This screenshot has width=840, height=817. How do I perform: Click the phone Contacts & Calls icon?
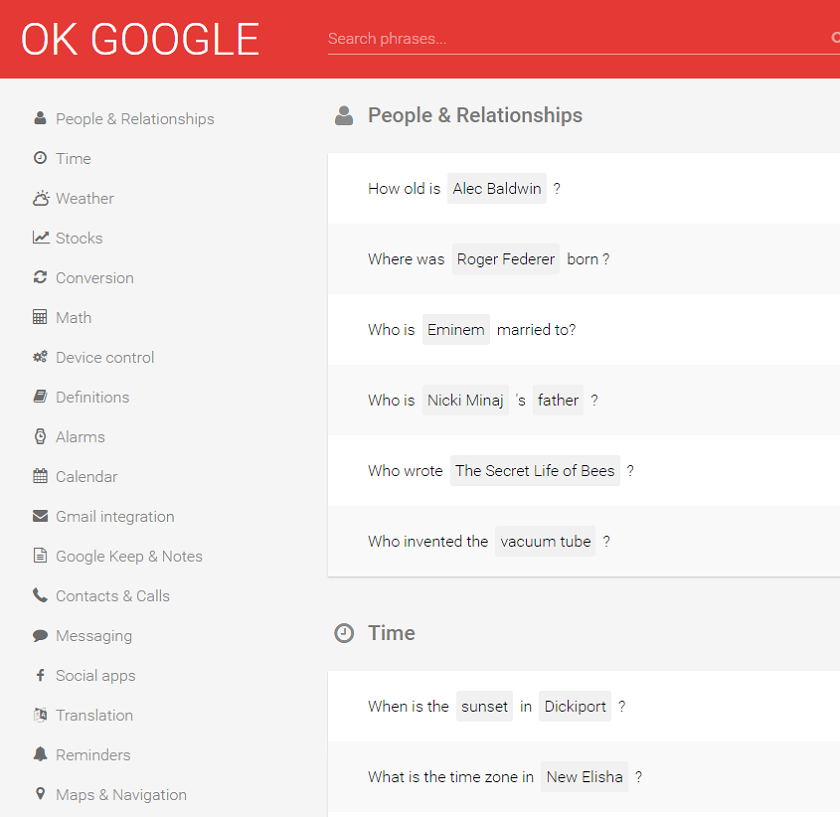tap(40, 595)
